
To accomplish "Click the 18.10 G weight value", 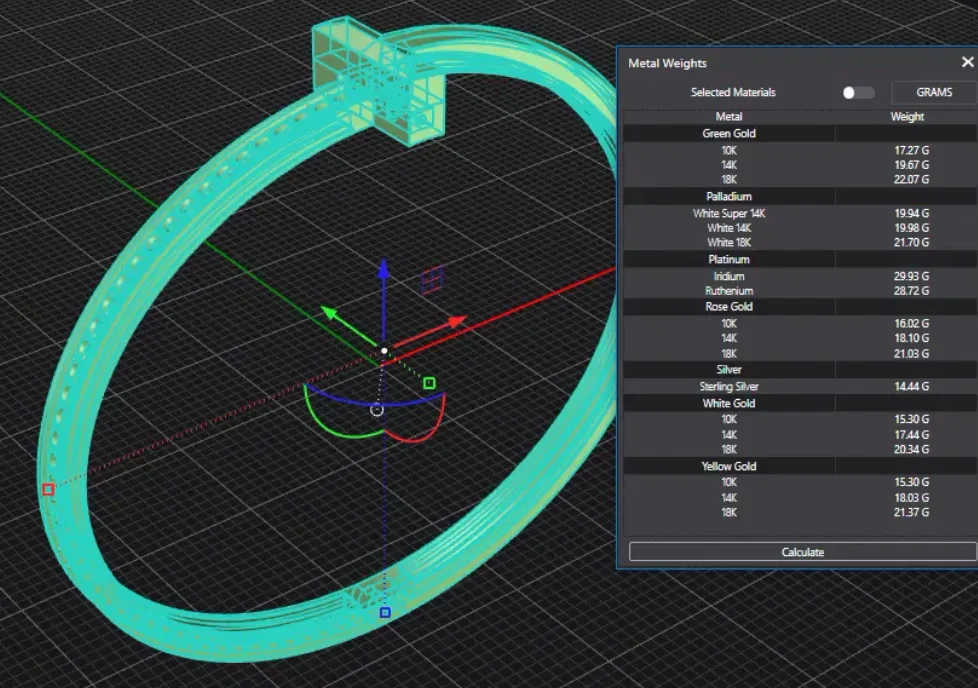I will (911, 338).
